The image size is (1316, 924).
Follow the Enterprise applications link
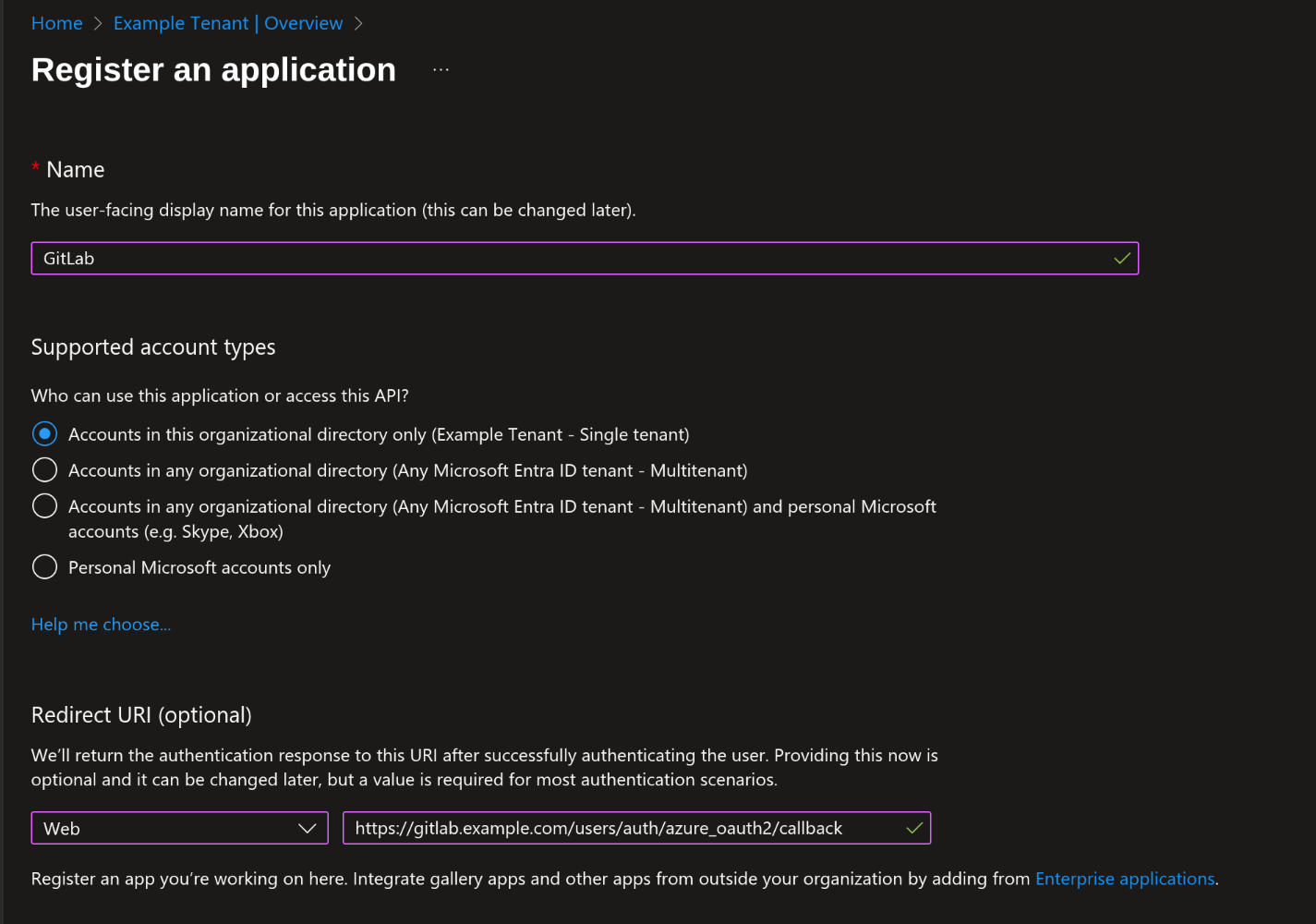1124,879
